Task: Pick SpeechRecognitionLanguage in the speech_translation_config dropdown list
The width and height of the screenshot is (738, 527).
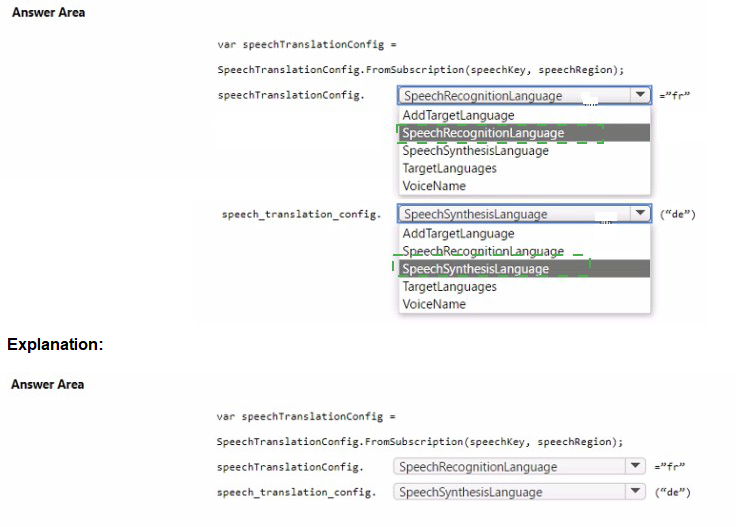Action: pos(483,251)
